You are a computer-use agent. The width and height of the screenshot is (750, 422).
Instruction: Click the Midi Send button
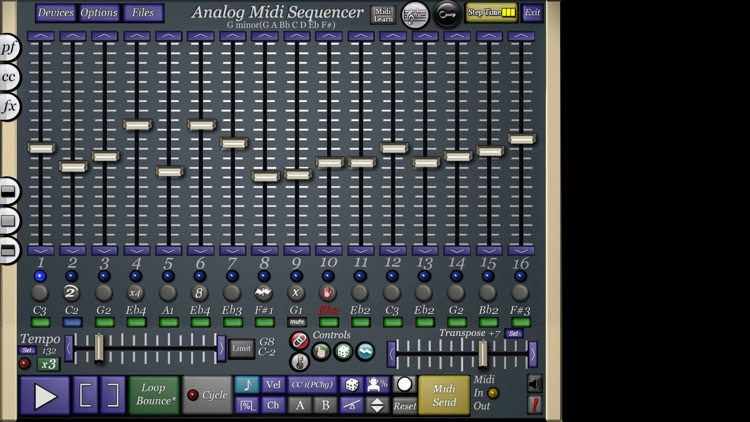coord(444,395)
